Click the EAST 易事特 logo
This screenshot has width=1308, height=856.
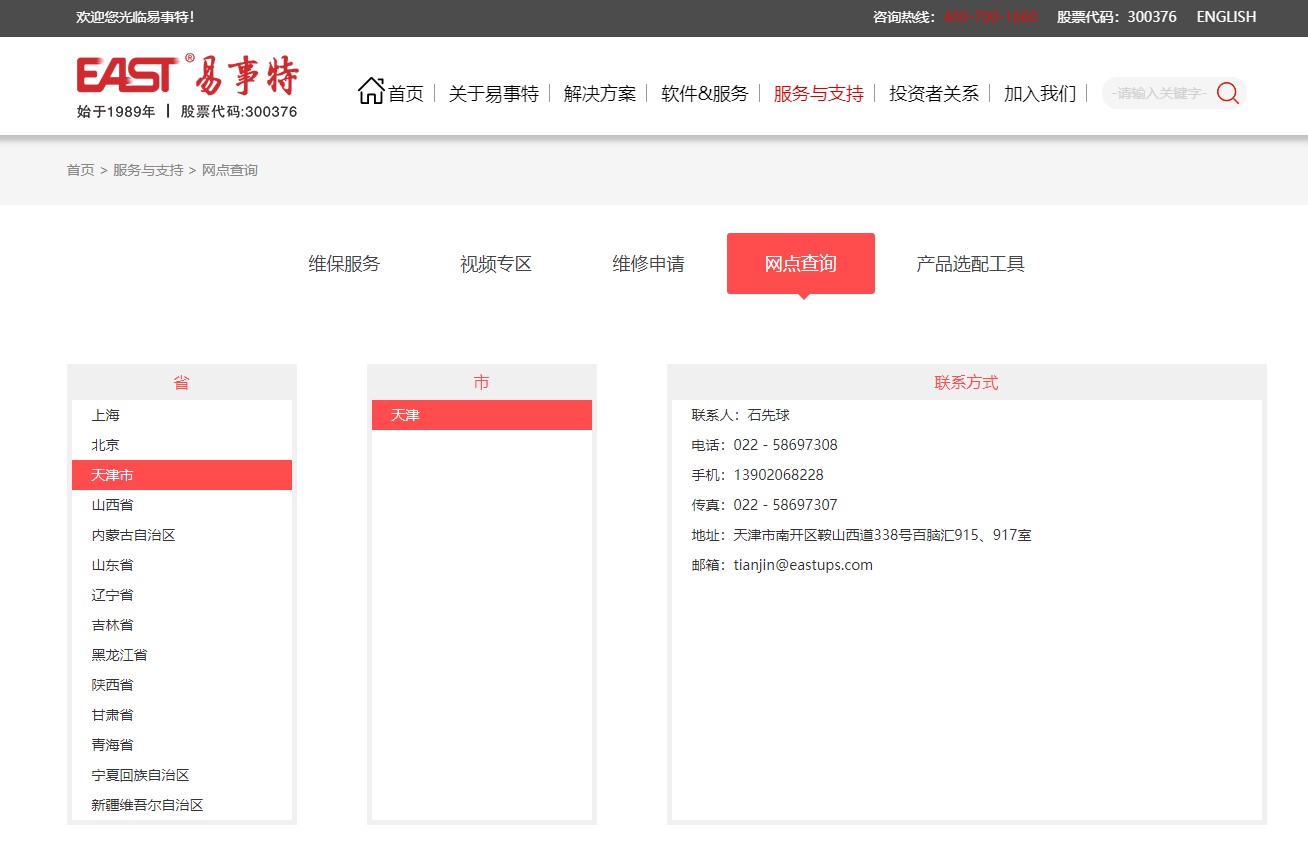pyautogui.click(x=187, y=87)
